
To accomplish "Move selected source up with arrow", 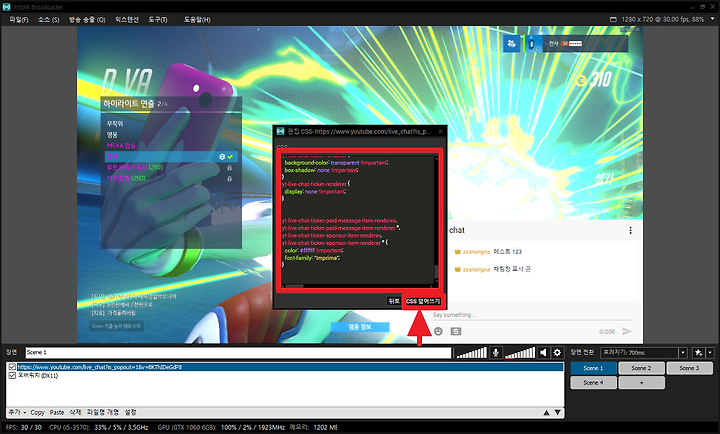I will (x=546, y=412).
